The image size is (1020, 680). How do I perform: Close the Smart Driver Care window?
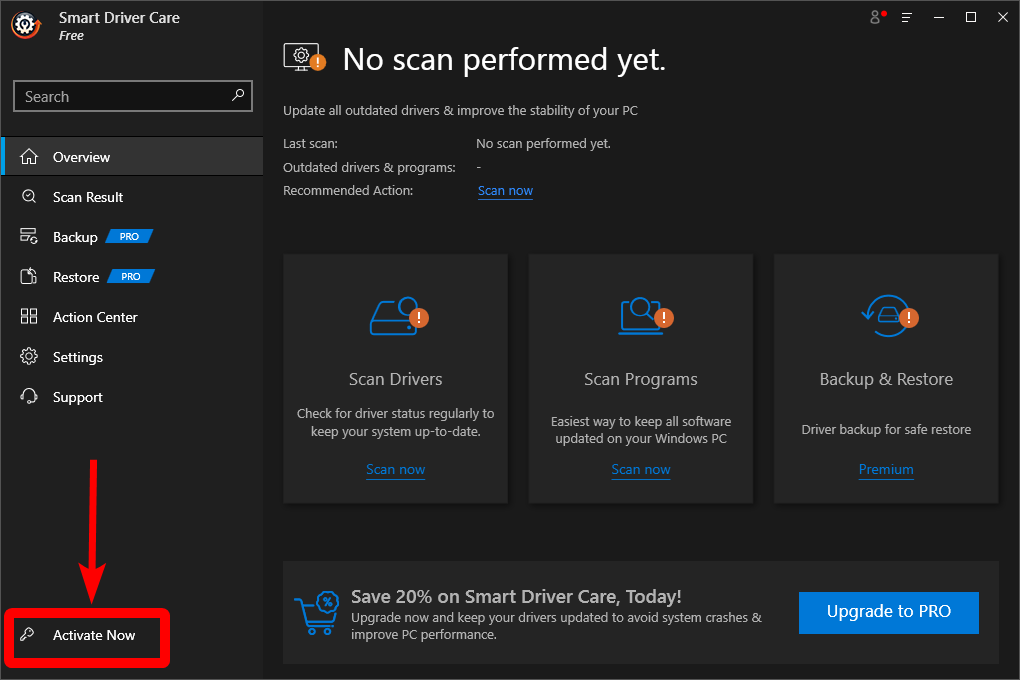coord(1002,18)
